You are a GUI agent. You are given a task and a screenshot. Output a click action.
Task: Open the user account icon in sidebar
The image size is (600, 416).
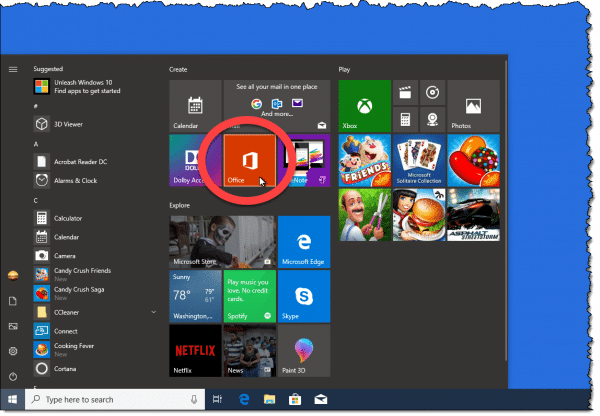13,276
